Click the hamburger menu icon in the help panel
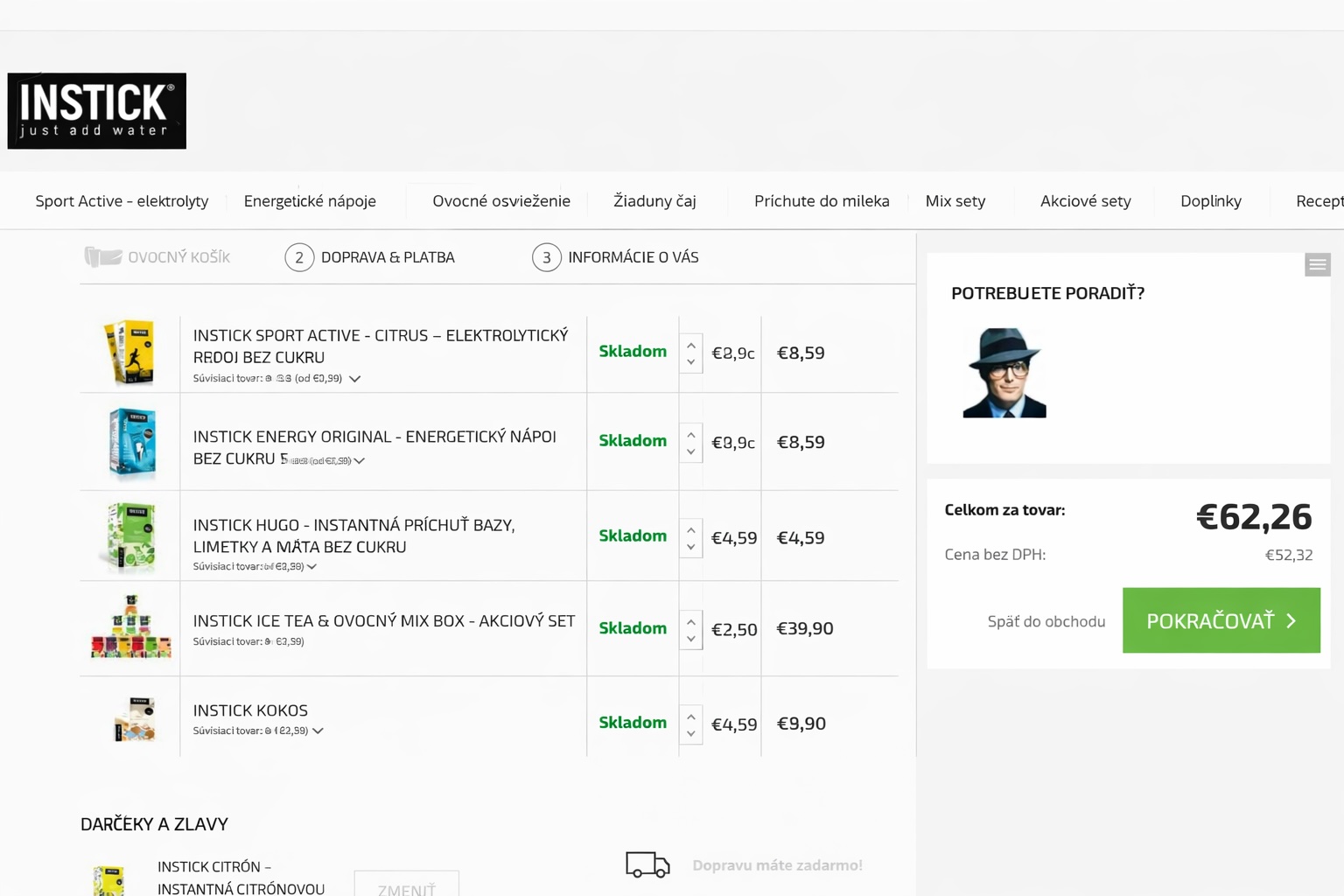 pos(1317,264)
